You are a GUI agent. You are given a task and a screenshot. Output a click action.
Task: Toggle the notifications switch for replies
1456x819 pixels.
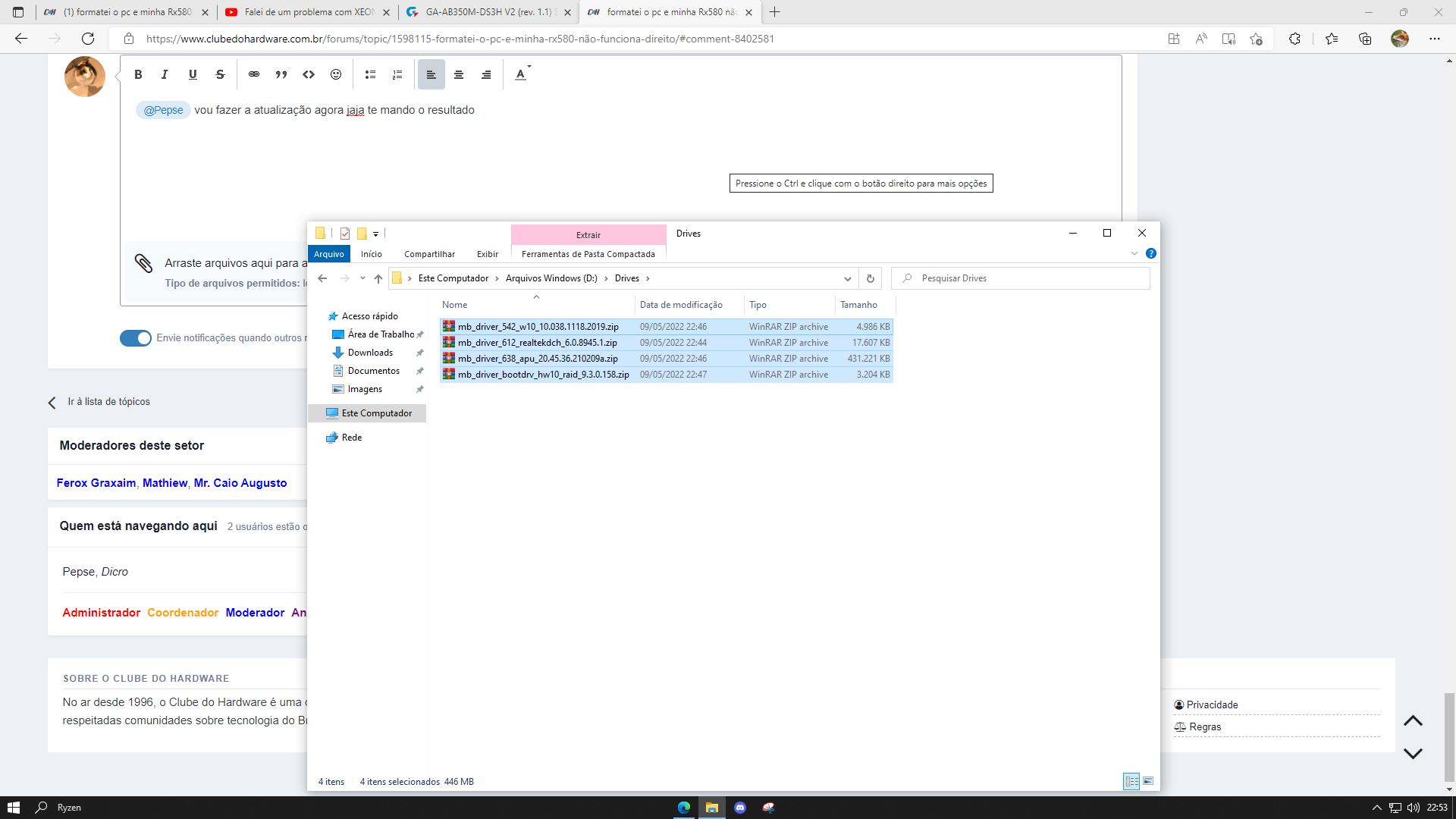pos(136,338)
